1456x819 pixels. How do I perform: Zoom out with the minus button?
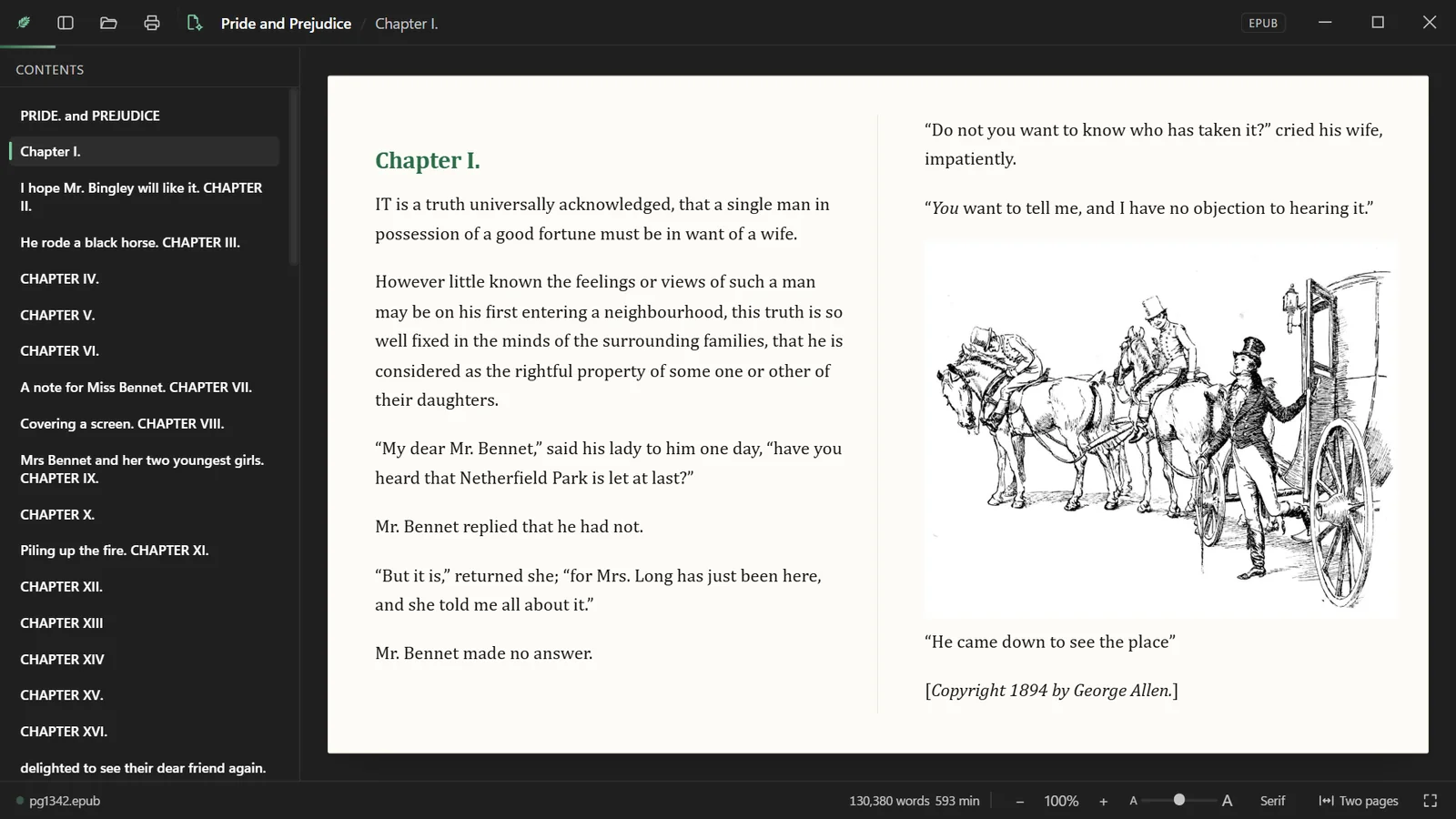click(x=1020, y=801)
